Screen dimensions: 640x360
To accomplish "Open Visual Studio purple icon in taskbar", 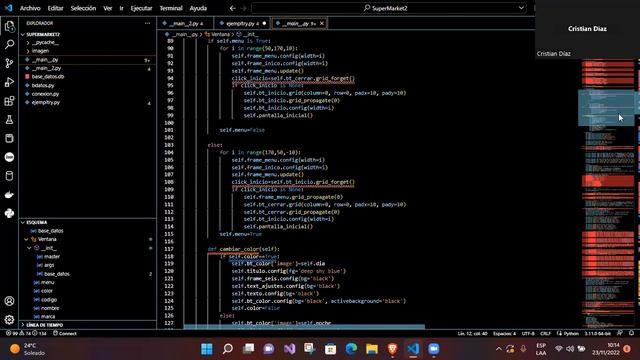I will tap(289, 349).
